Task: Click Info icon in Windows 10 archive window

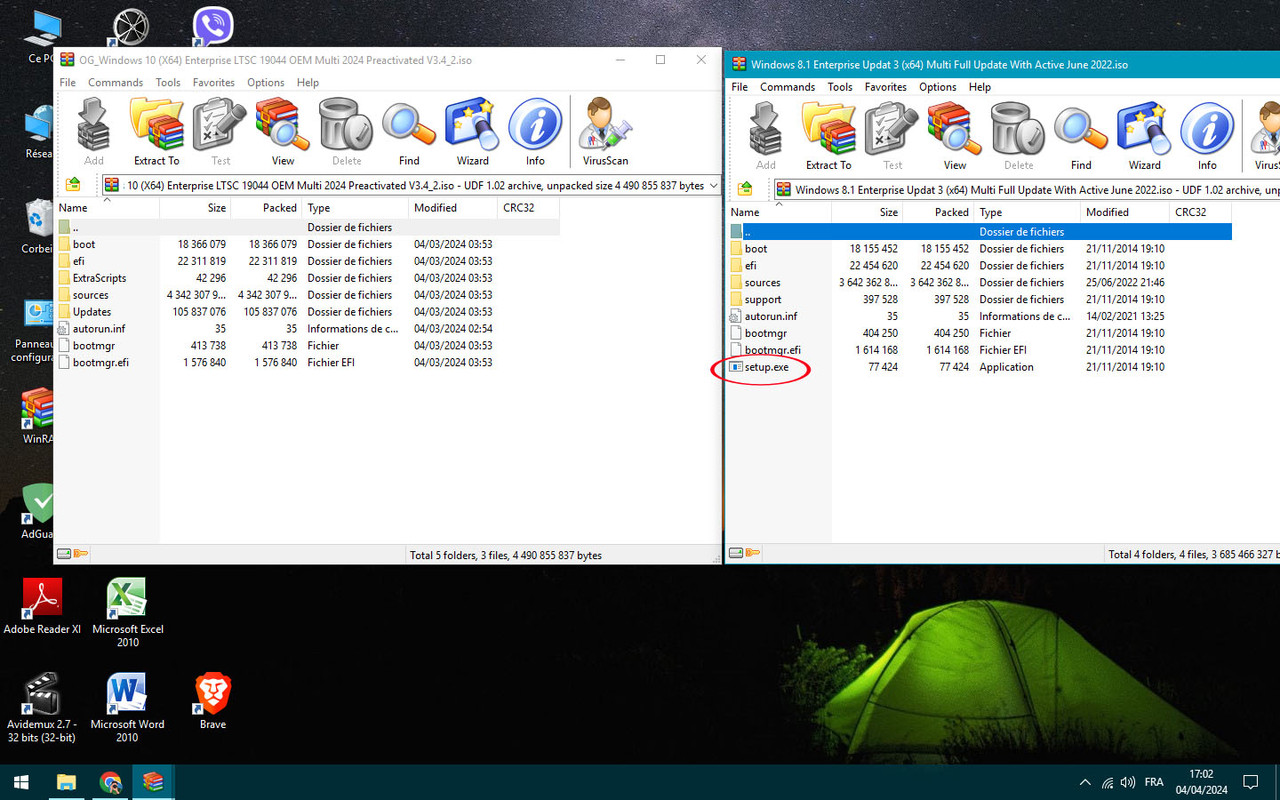Action: pyautogui.click(x=535, y=132)
